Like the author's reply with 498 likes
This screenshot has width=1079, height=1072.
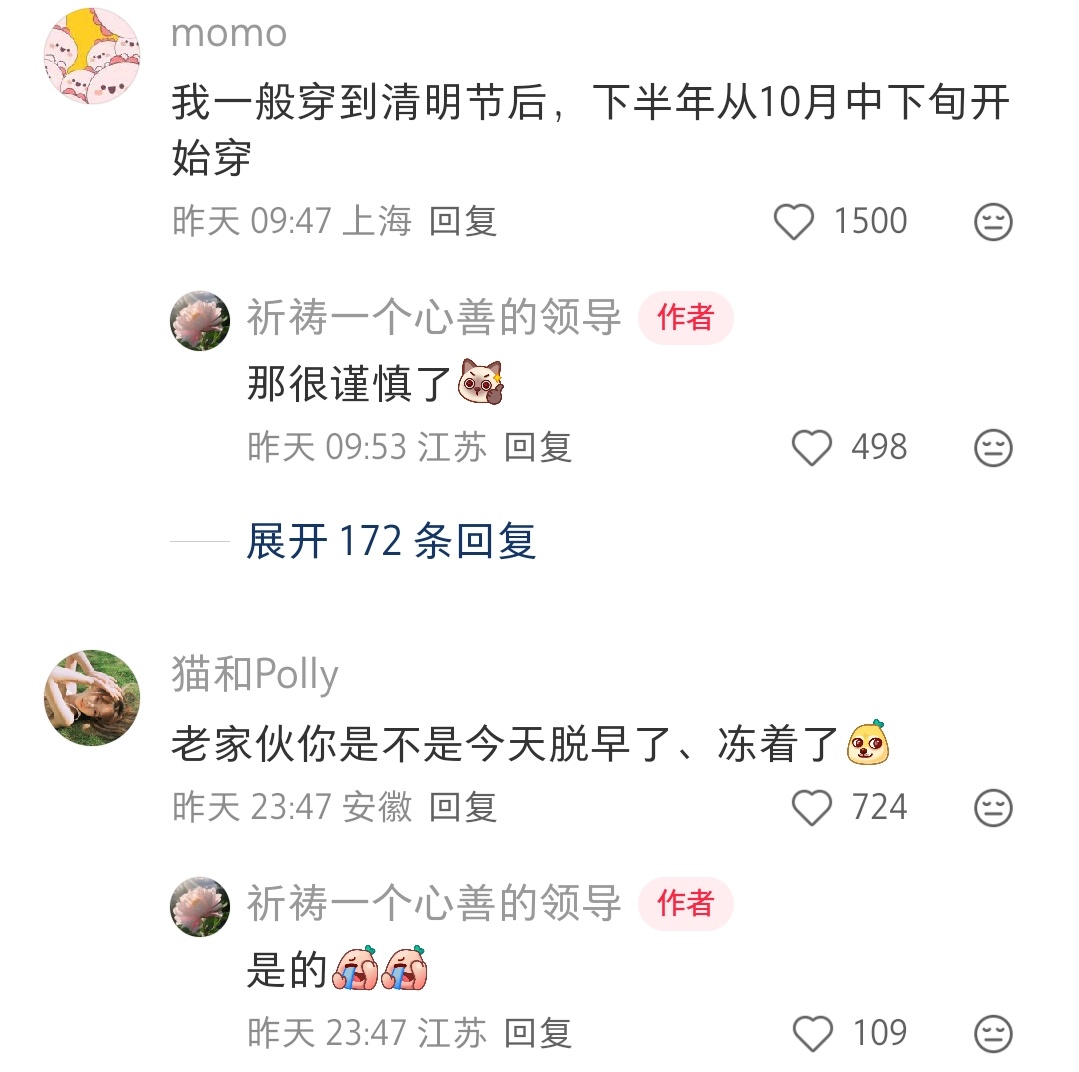pos(812,447)
